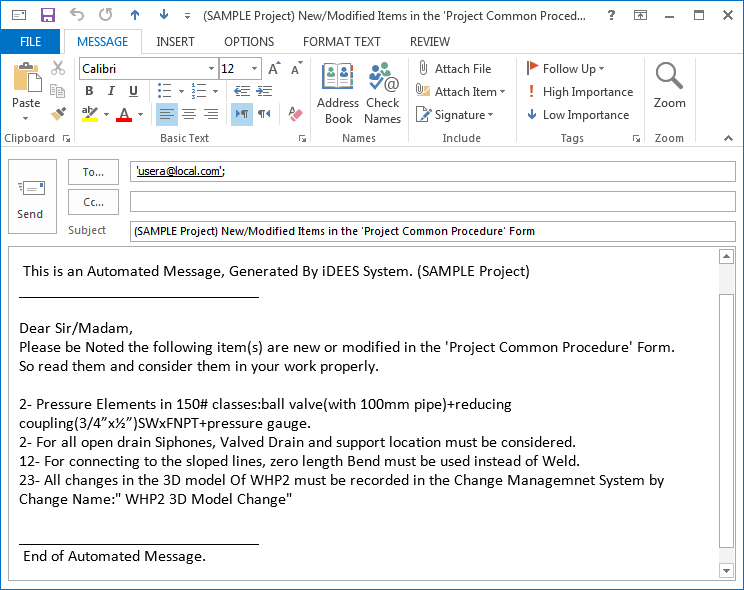Toggle High Importance tag
The height and width of the screenshot is (590, 744).
580,91
